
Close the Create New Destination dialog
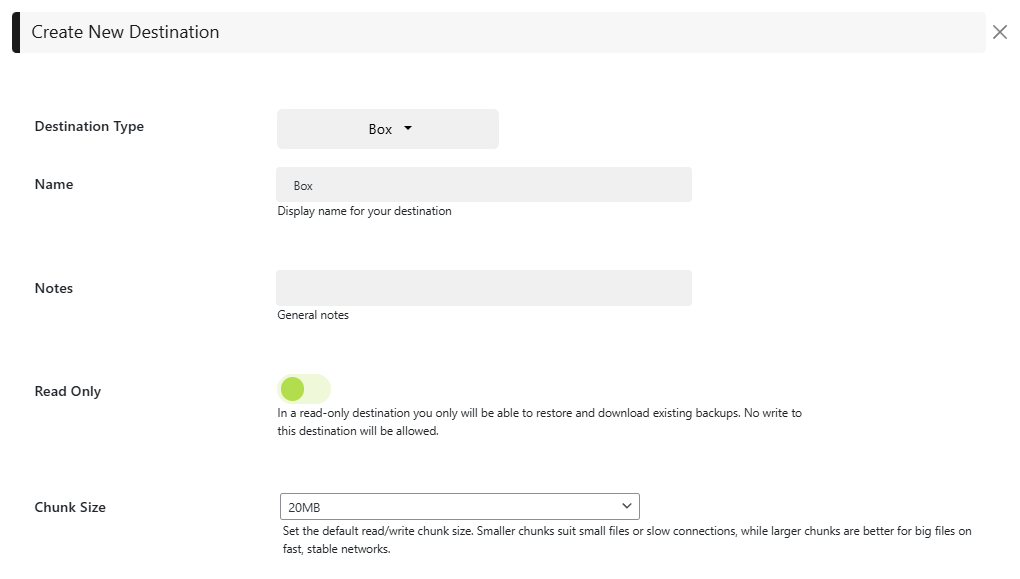[999, 32]
